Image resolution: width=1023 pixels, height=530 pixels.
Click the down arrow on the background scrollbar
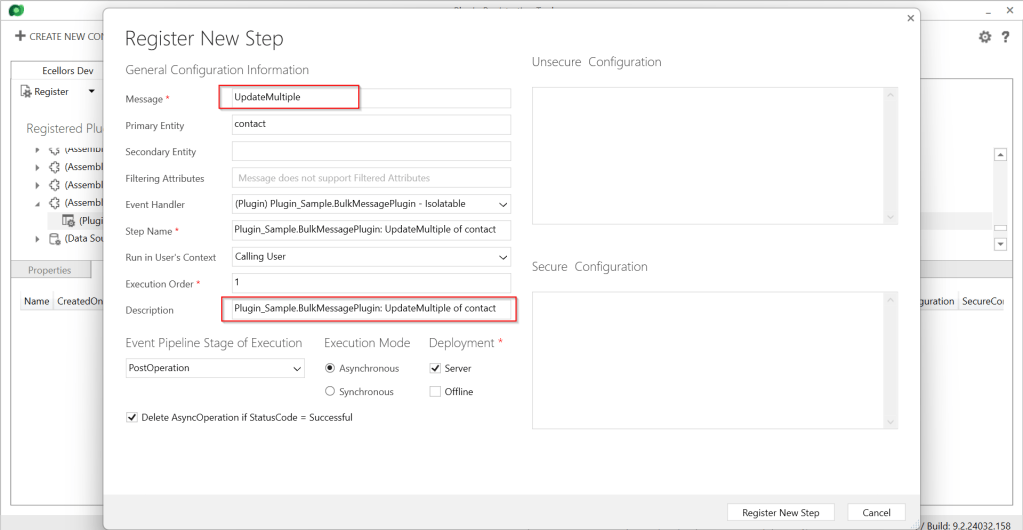(x=999, y=244)
